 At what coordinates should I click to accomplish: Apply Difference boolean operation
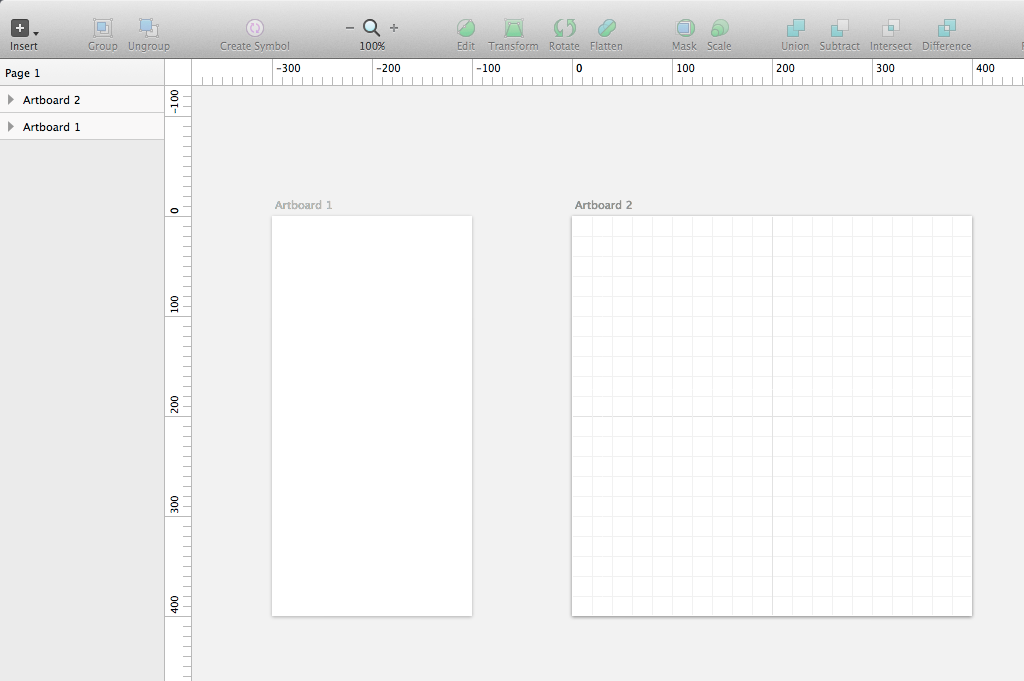coord(946,28)
